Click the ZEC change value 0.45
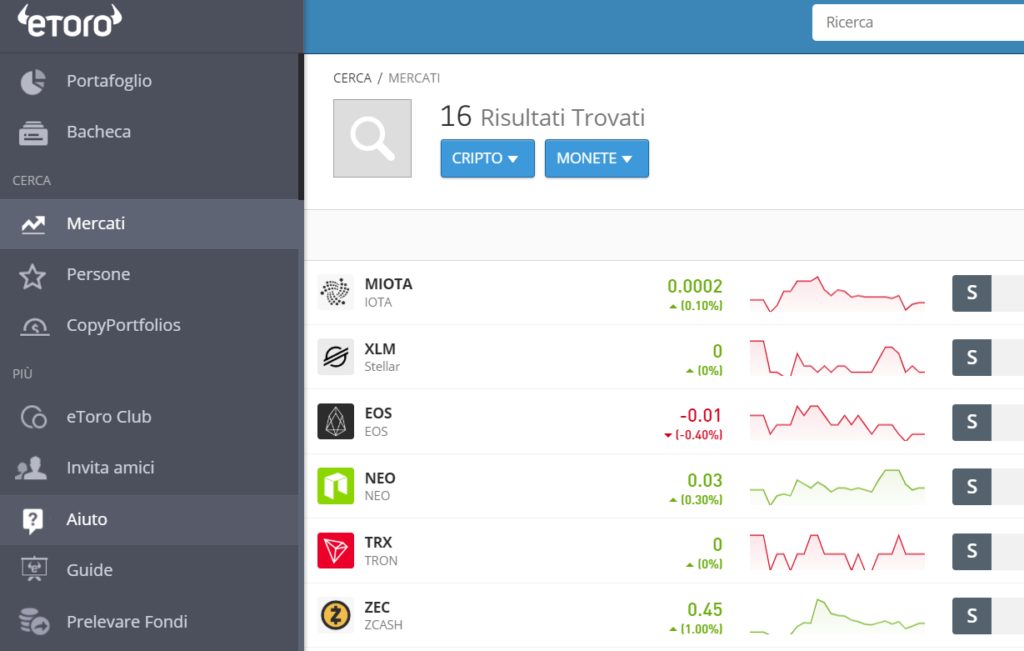Screen dimensions: 1024x651 [705, 610]
